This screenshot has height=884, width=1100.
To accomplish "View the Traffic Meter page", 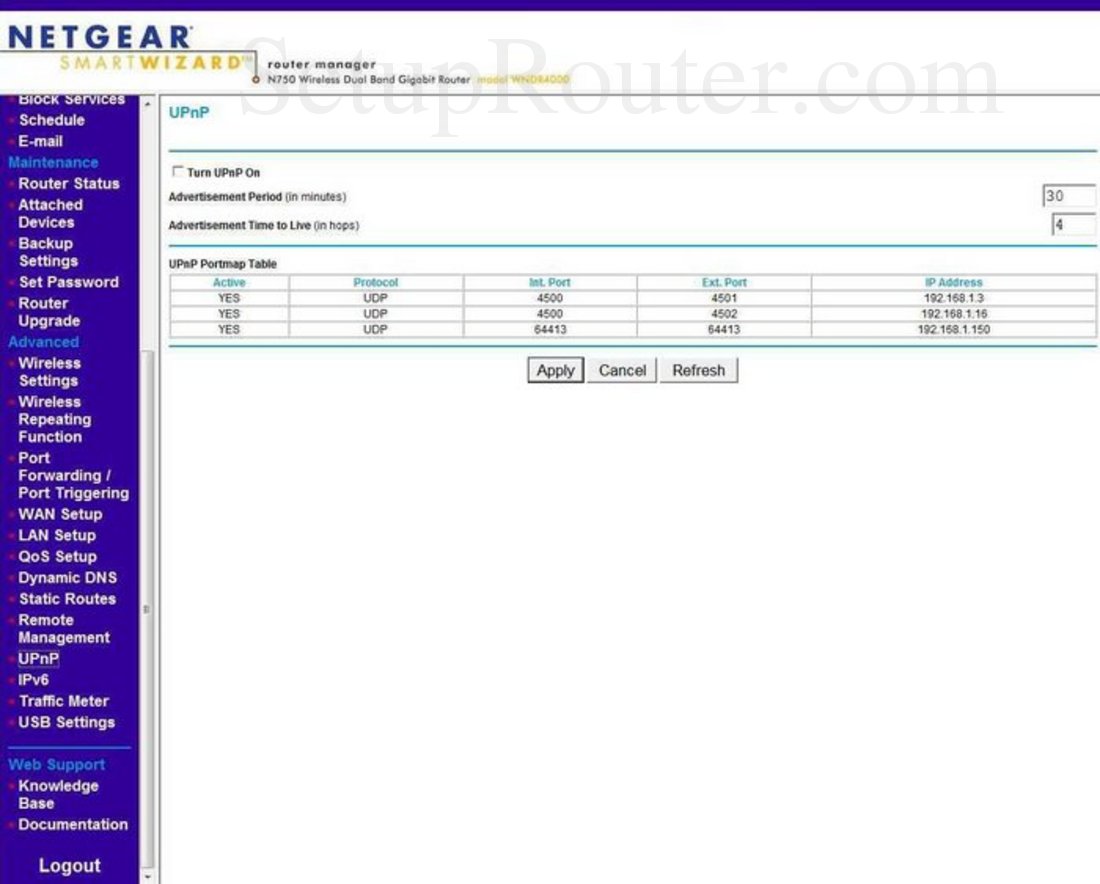I will [63, 701].
